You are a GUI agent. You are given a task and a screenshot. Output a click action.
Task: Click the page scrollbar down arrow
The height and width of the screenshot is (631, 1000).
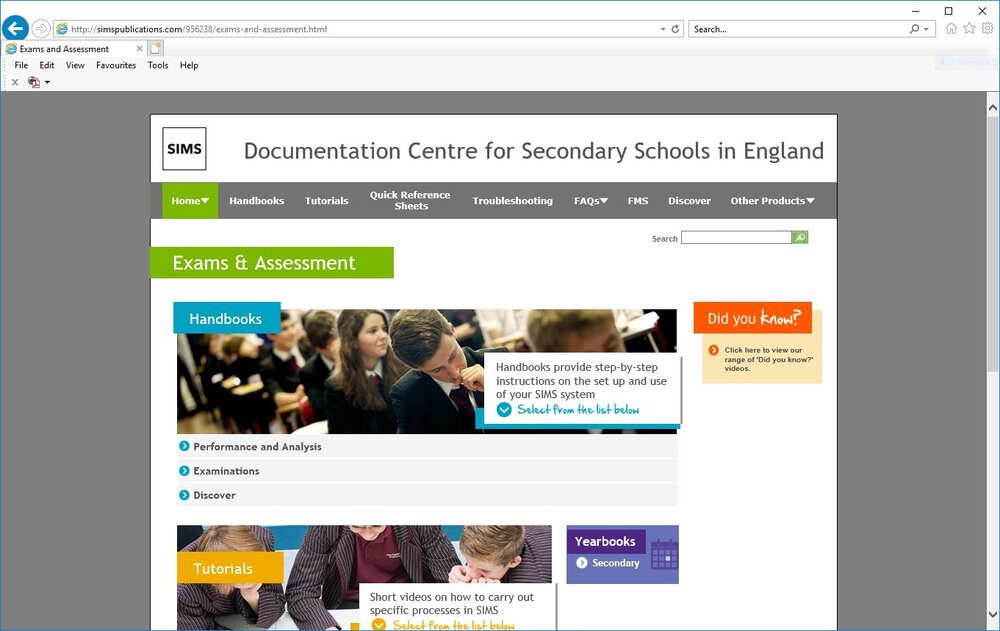[993, 615]
